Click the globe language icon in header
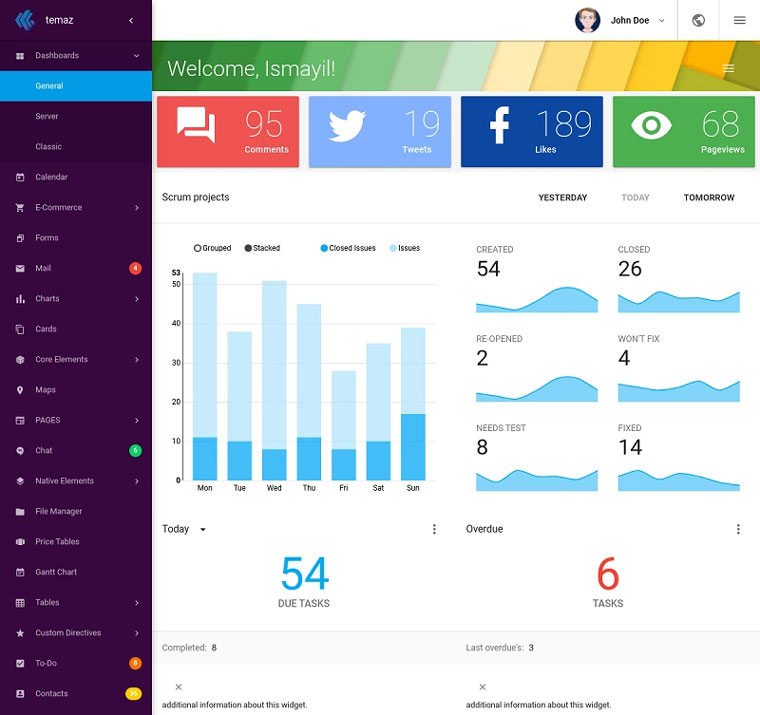Image resolution: width=760 pixels, height=715 pixels. point(698,20)
